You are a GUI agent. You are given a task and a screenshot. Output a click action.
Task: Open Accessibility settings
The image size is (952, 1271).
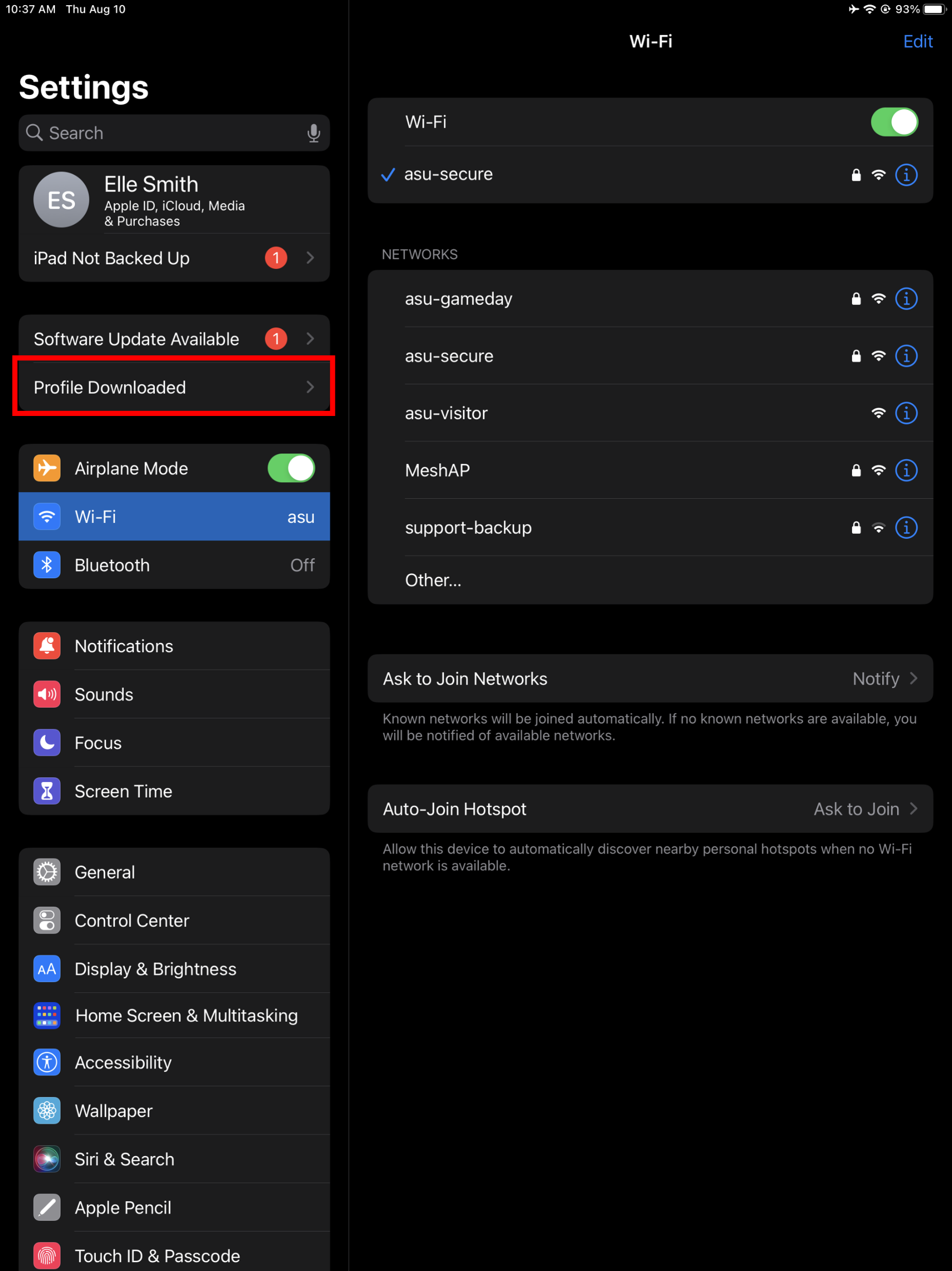[x=174, y=1063]
